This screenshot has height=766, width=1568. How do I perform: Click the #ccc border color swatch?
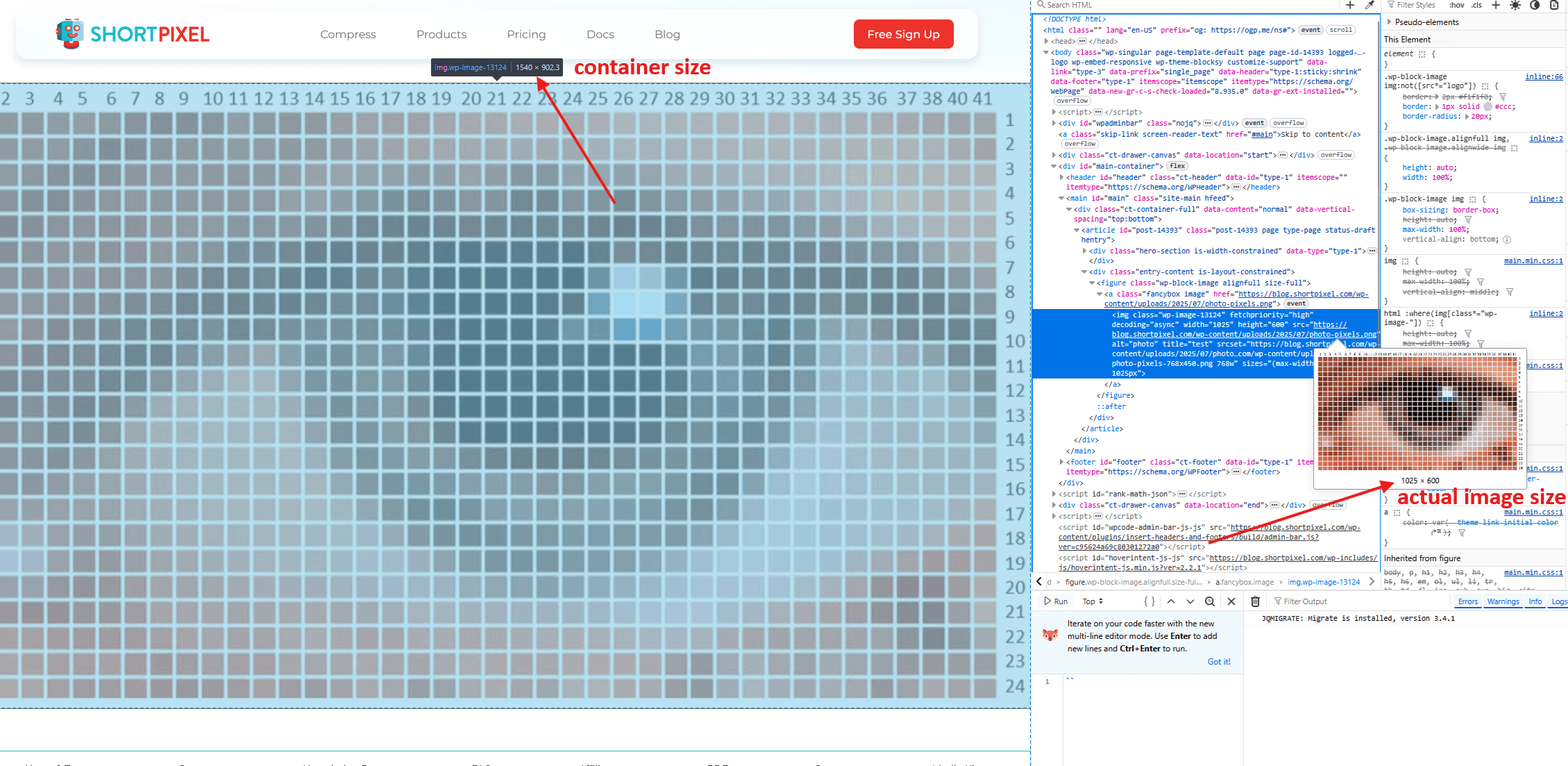click(x=1487, y=107)
